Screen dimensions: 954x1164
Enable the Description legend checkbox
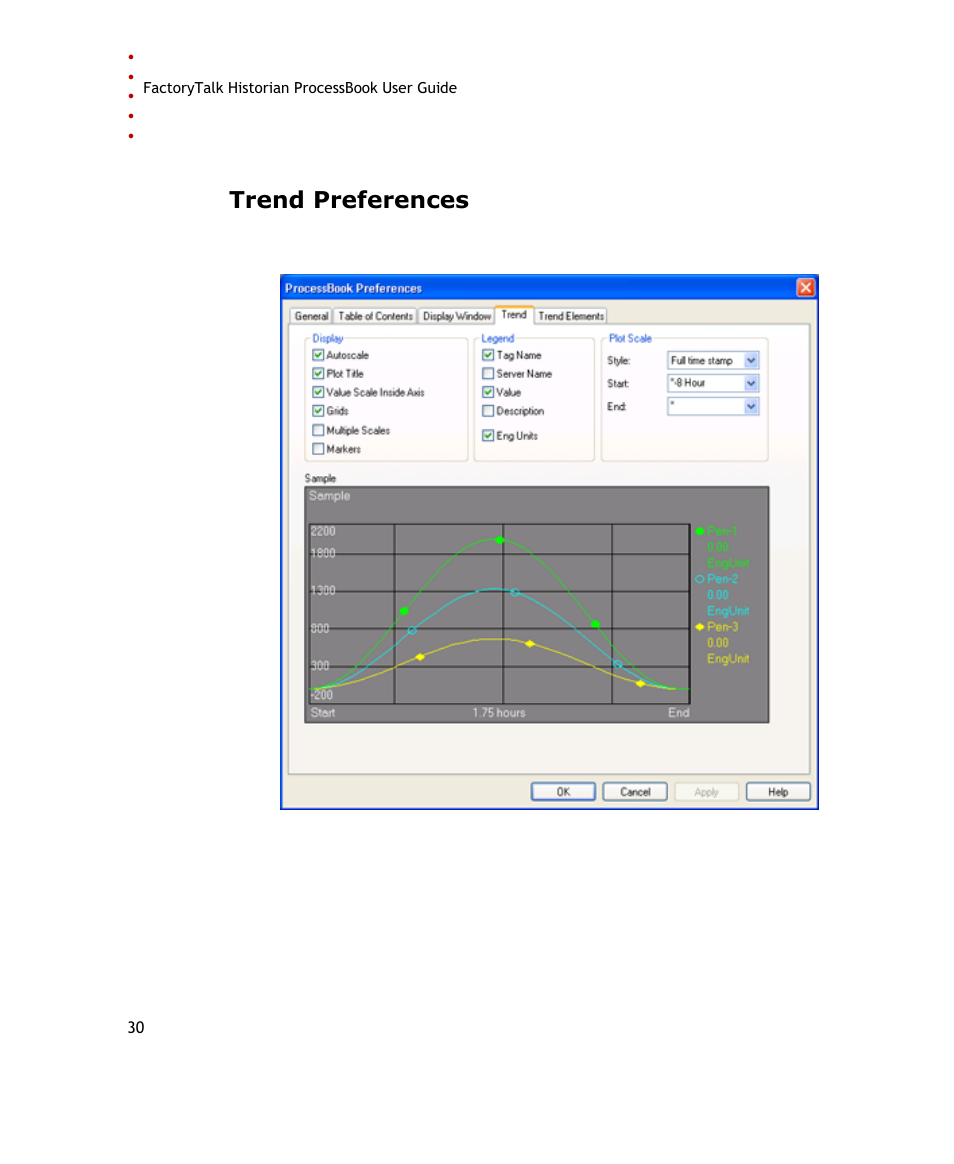point(488,411)
